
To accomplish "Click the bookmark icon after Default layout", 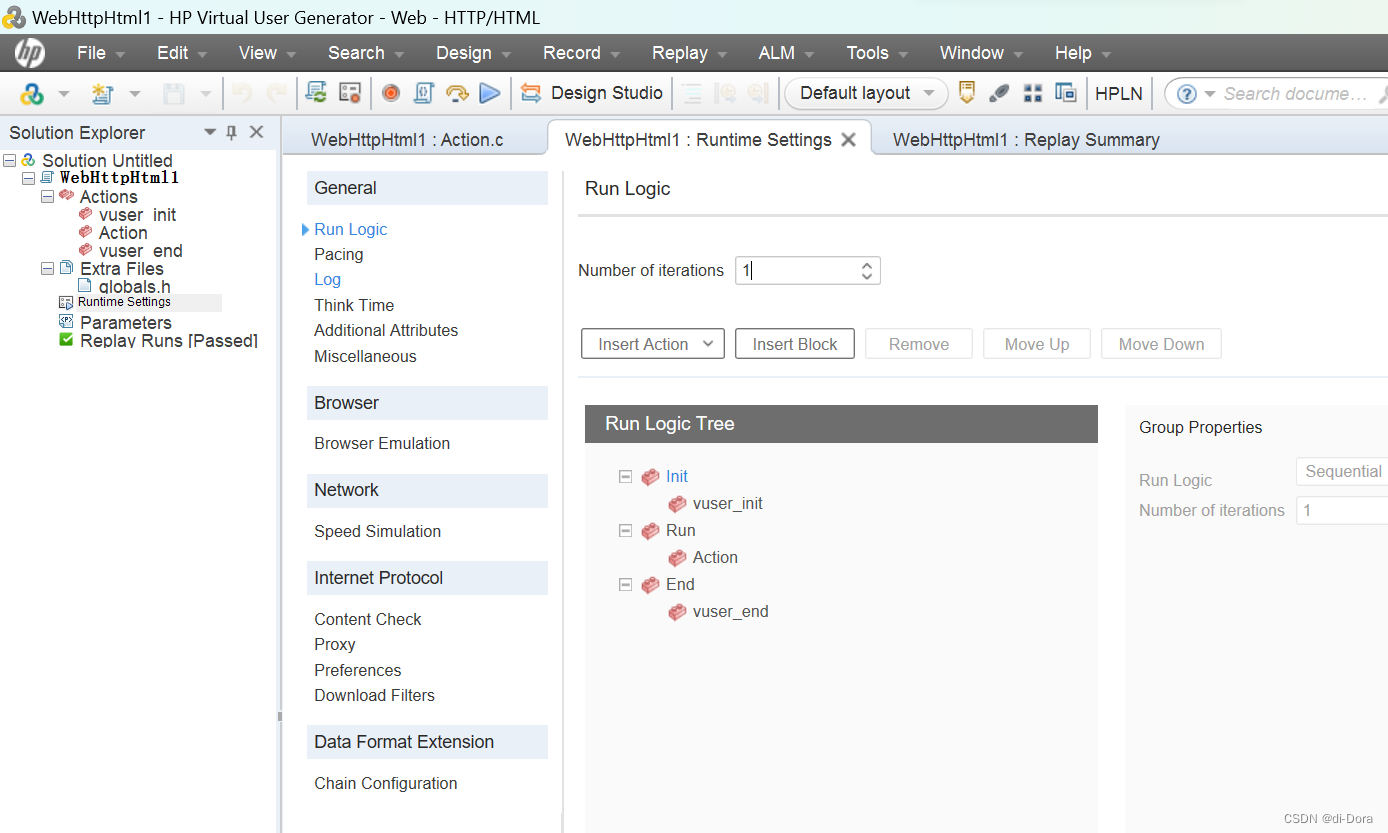I will coord(966,93).
